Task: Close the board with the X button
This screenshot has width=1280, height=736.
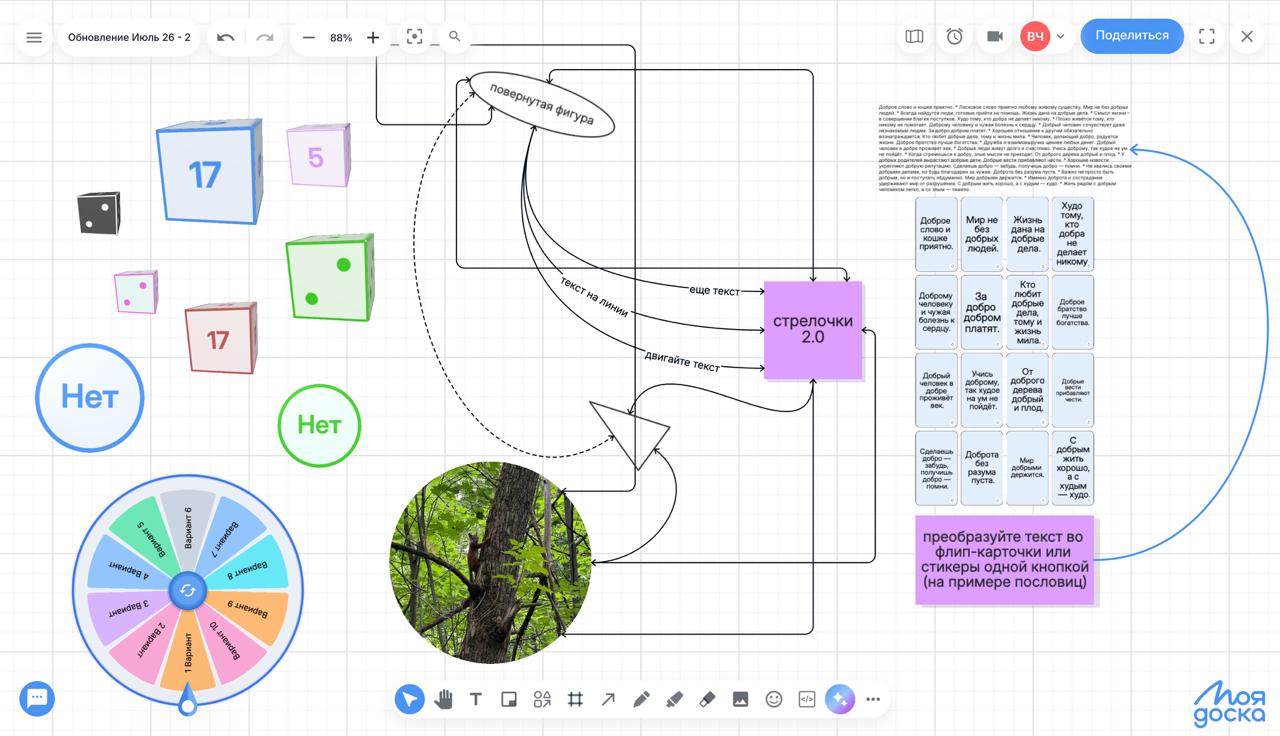Action: point(1247,37)
